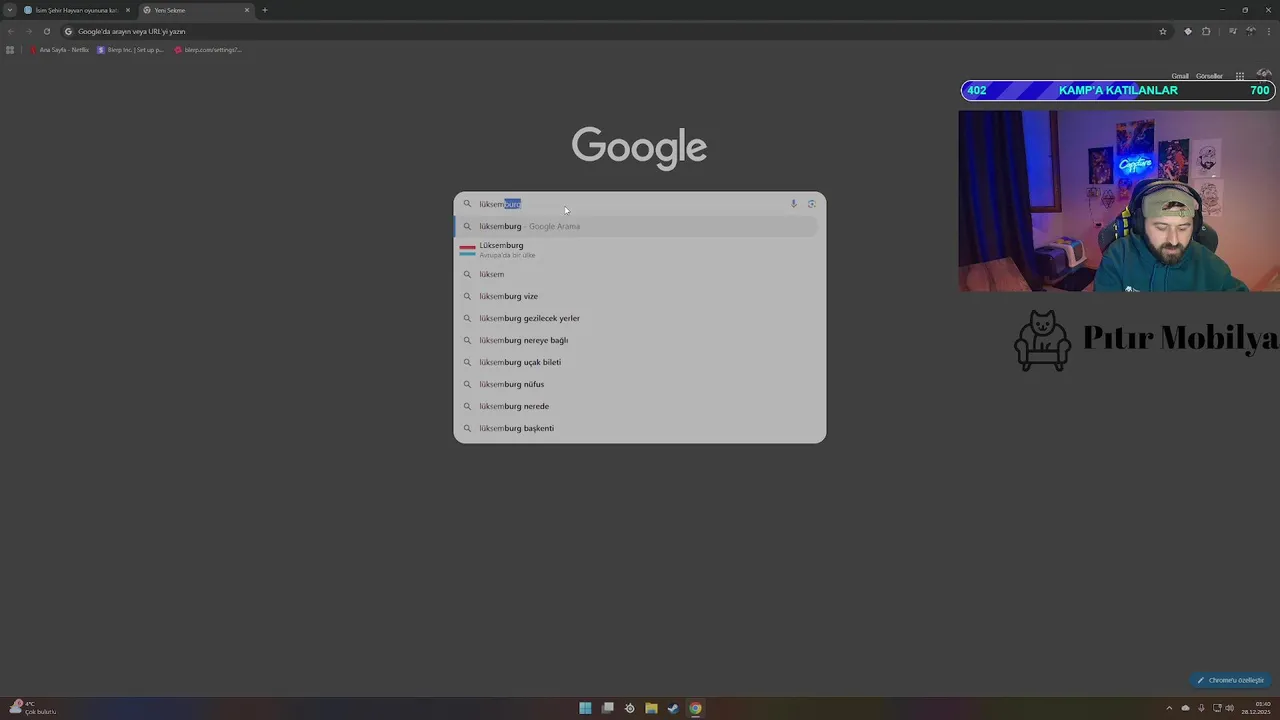
Task: Go back to the previous page
Action: tap(11, 31)
